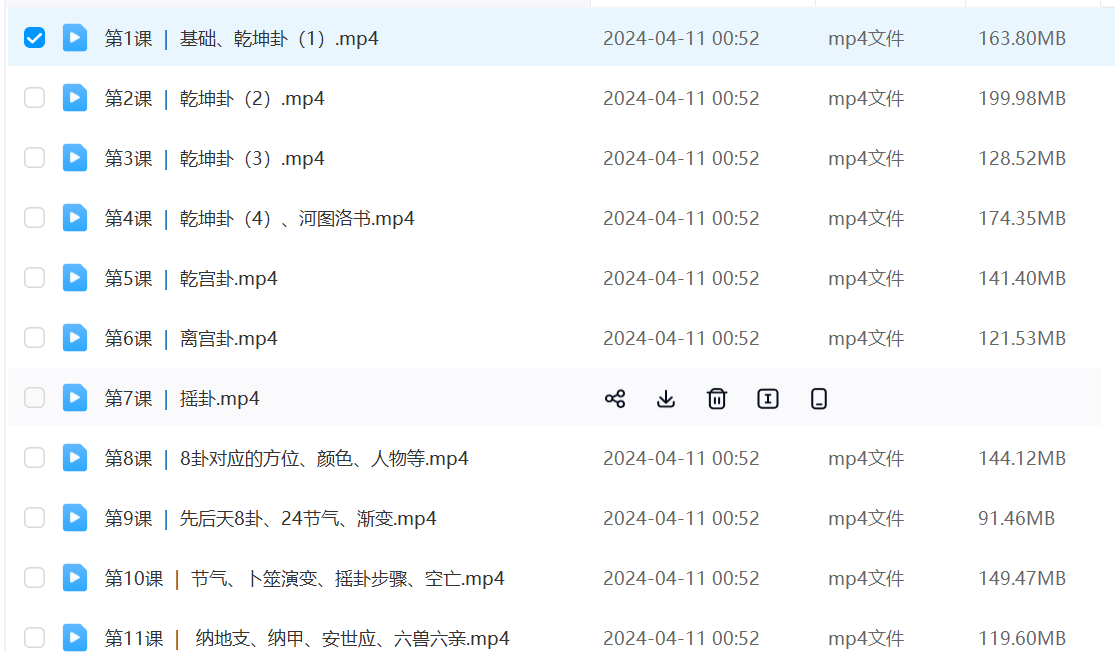The image size is (1115, 652).
Task: Download the 第7课 摇卦.mp4 file
Action: 666,399
